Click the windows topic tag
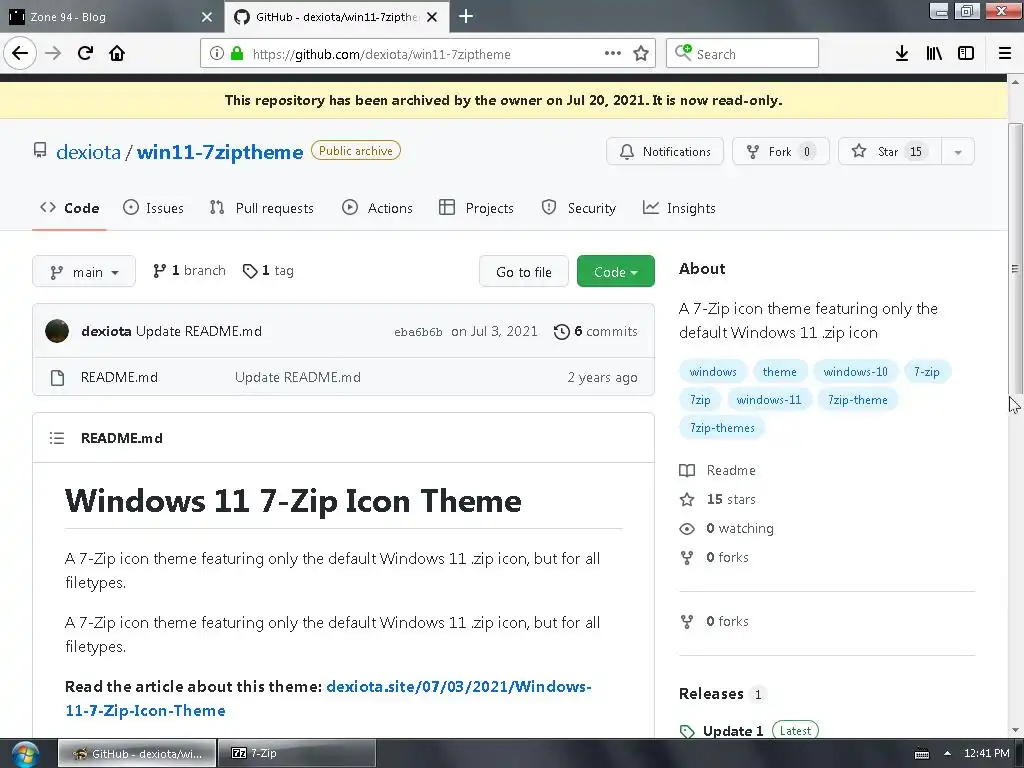The image size is (1024, 768). 712,372
